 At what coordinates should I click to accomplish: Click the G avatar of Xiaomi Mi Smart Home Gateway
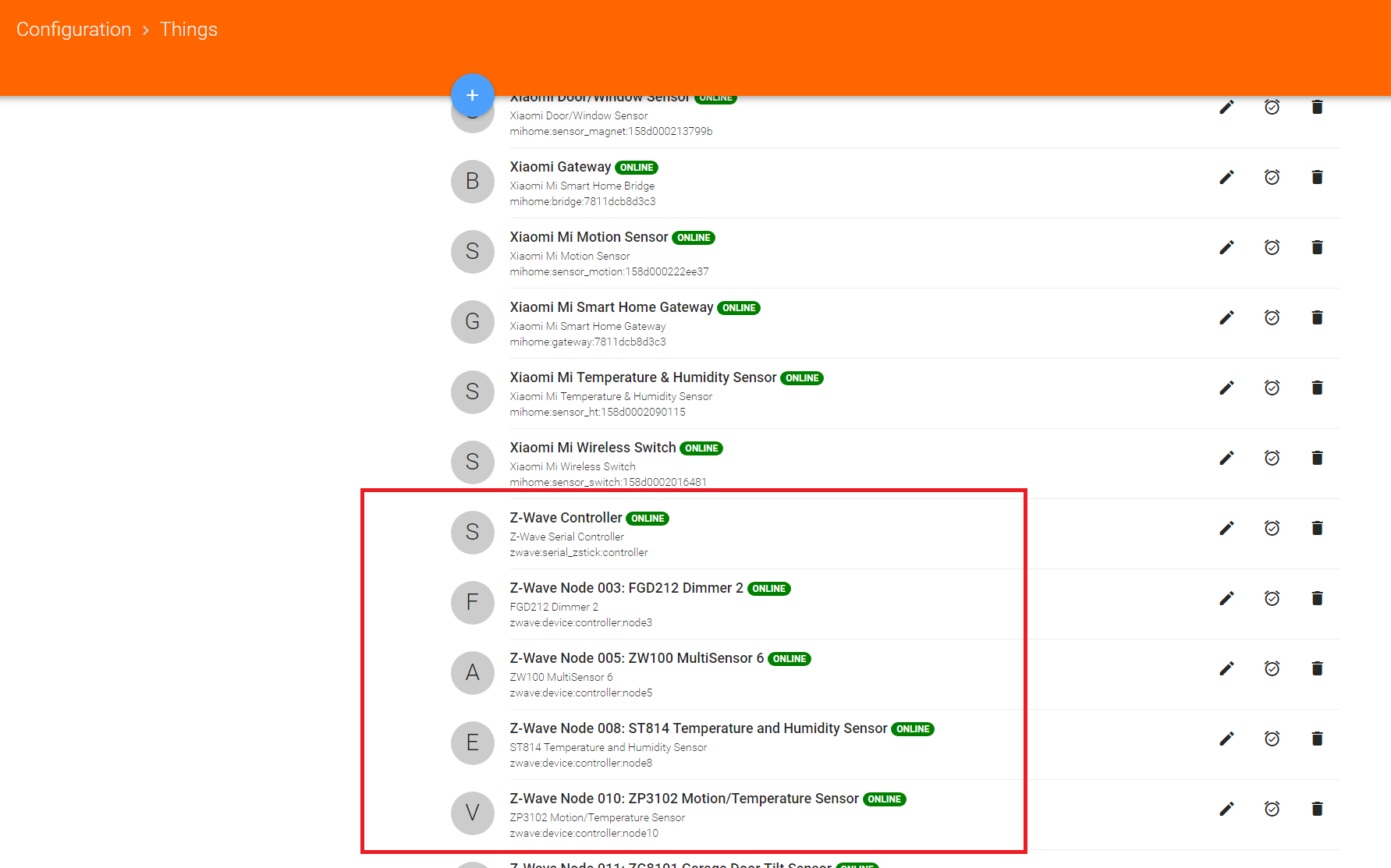pyautogui.click(x=472, y=321)
